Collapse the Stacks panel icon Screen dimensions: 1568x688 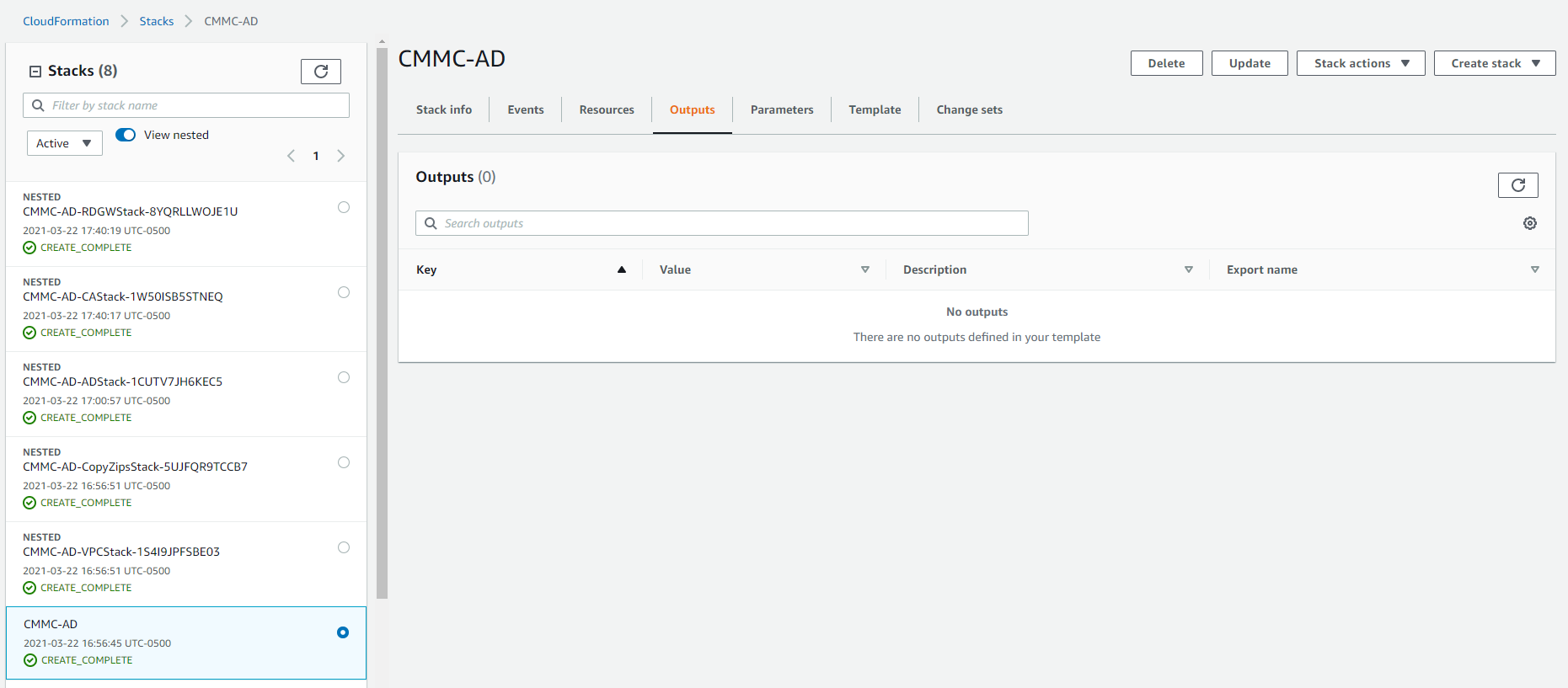point(35,72)
